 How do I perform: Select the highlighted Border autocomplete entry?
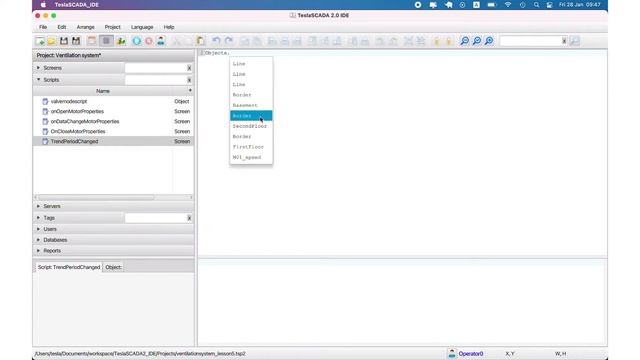[x=251, y=116]
